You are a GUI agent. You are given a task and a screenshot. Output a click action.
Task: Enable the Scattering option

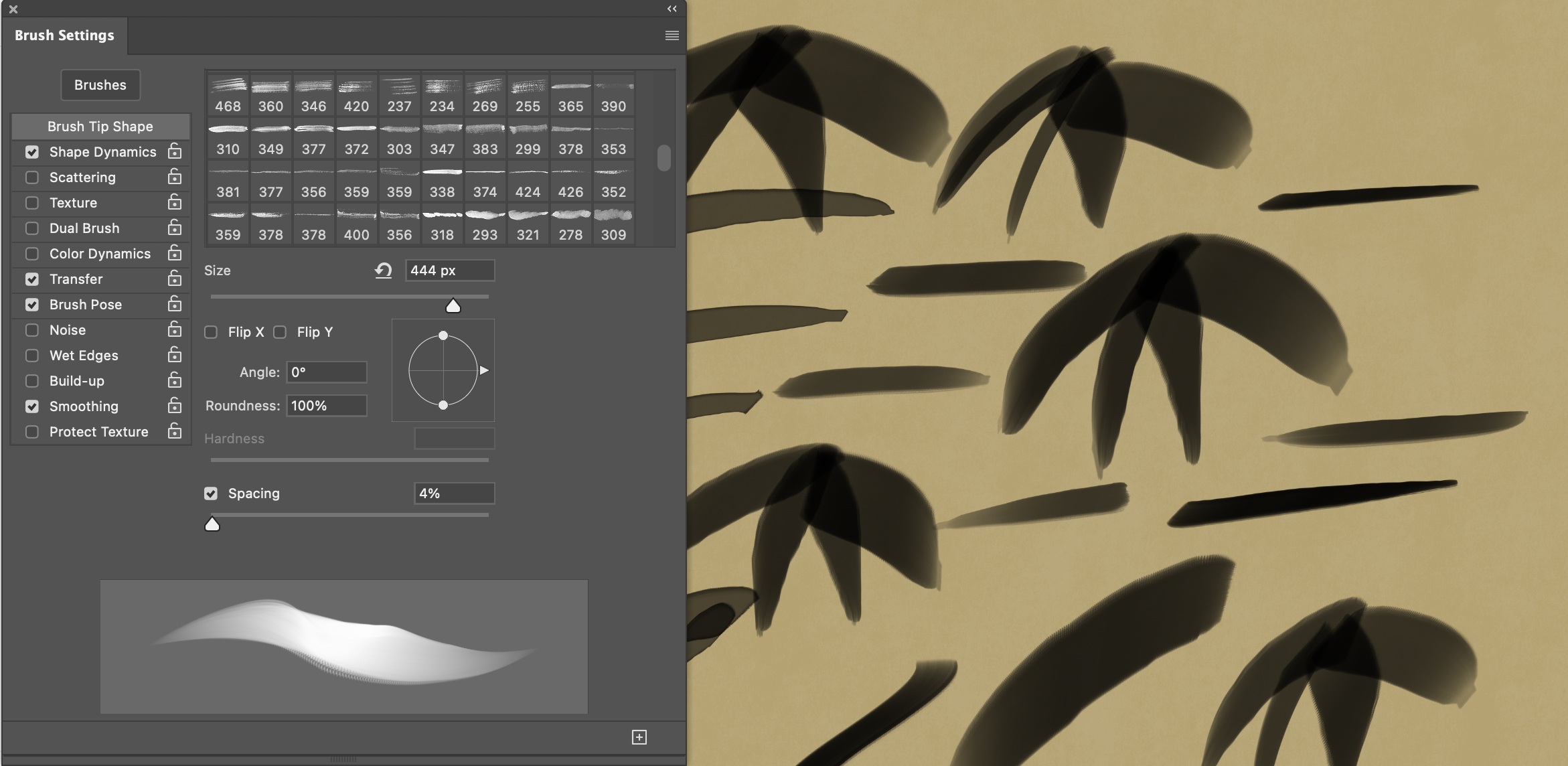pyautogui.click(x=31, y=177)
